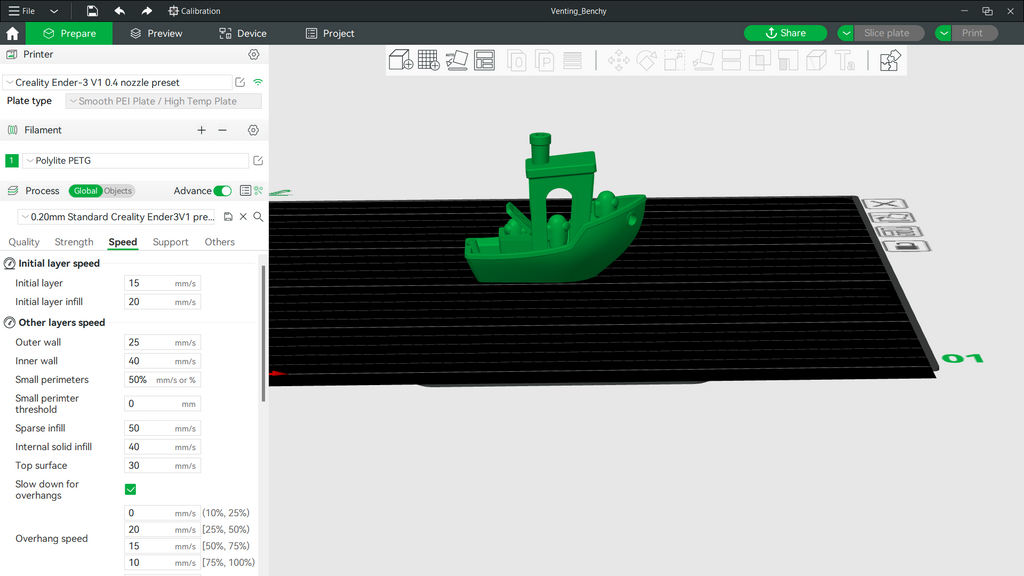Click the compare presets icon beside Advance
This screenshot has height=576, width=1024.
259,191
